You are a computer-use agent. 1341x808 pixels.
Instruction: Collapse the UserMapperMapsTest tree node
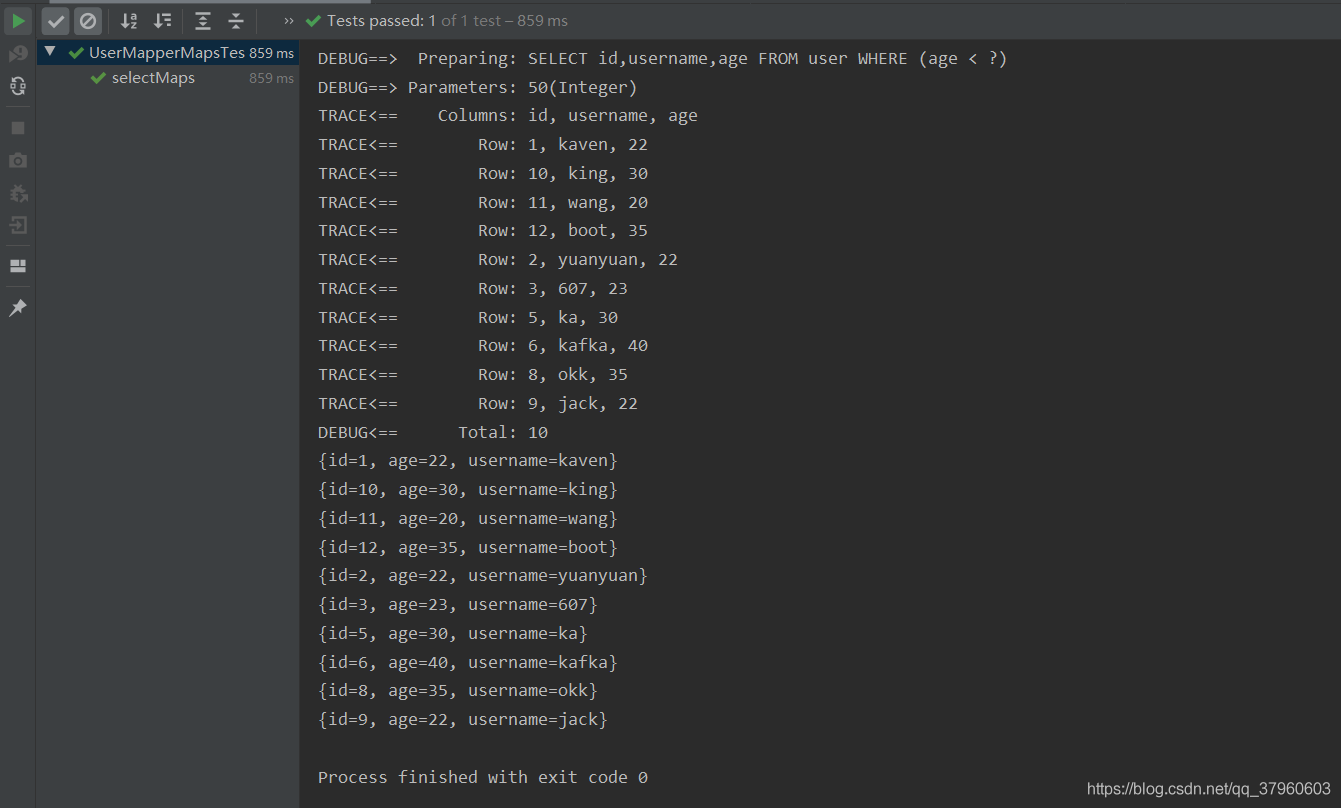click(x=50, y=51)
